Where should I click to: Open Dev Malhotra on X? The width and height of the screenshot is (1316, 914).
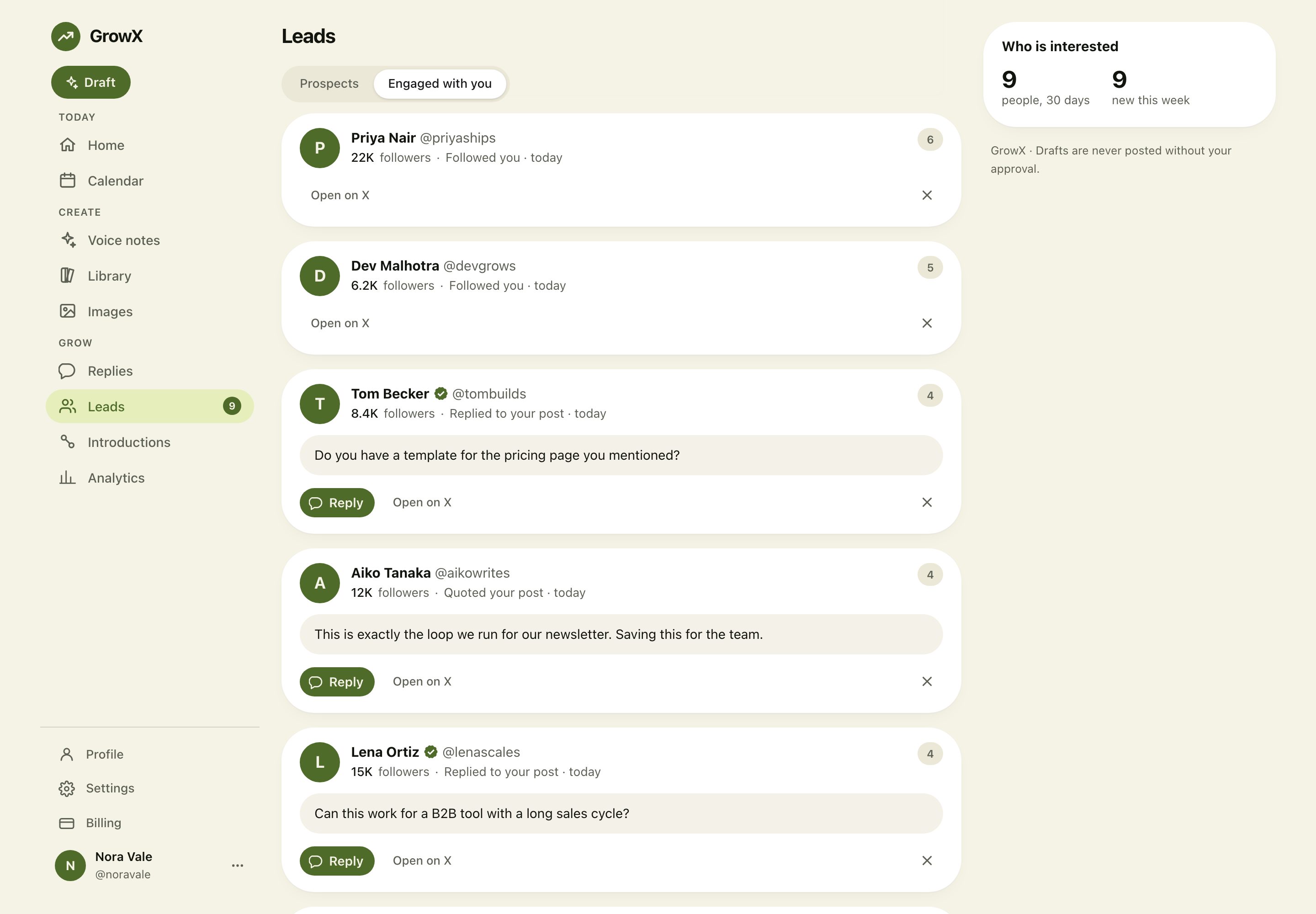click(x=340, y=324)
